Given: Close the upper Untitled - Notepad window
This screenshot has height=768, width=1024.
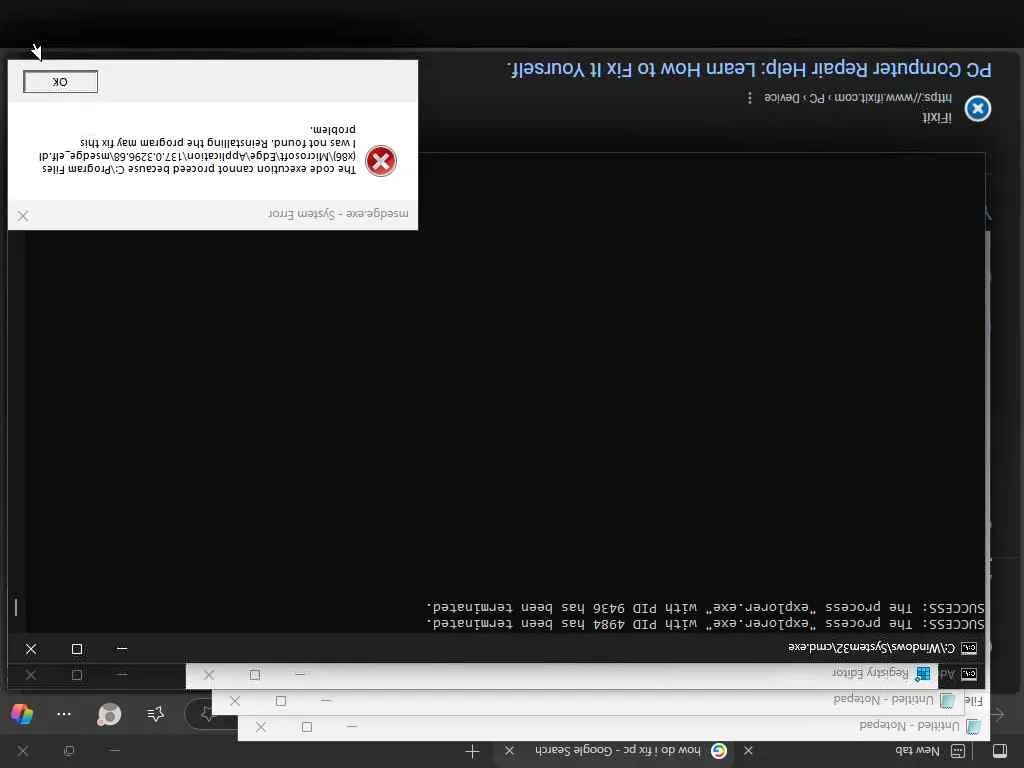Looking at the screenshot, I should (x=235, y=701).
